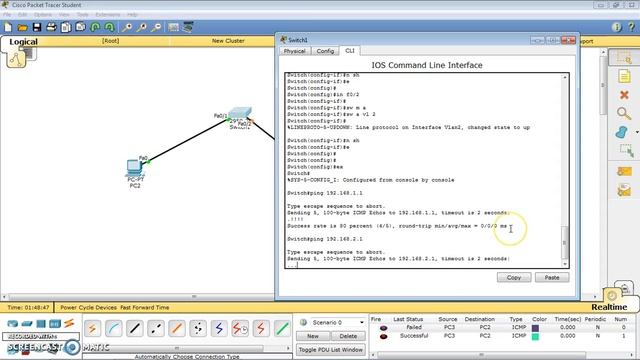
Task: Click Toggle PDU List Window button
Action: 331,350
